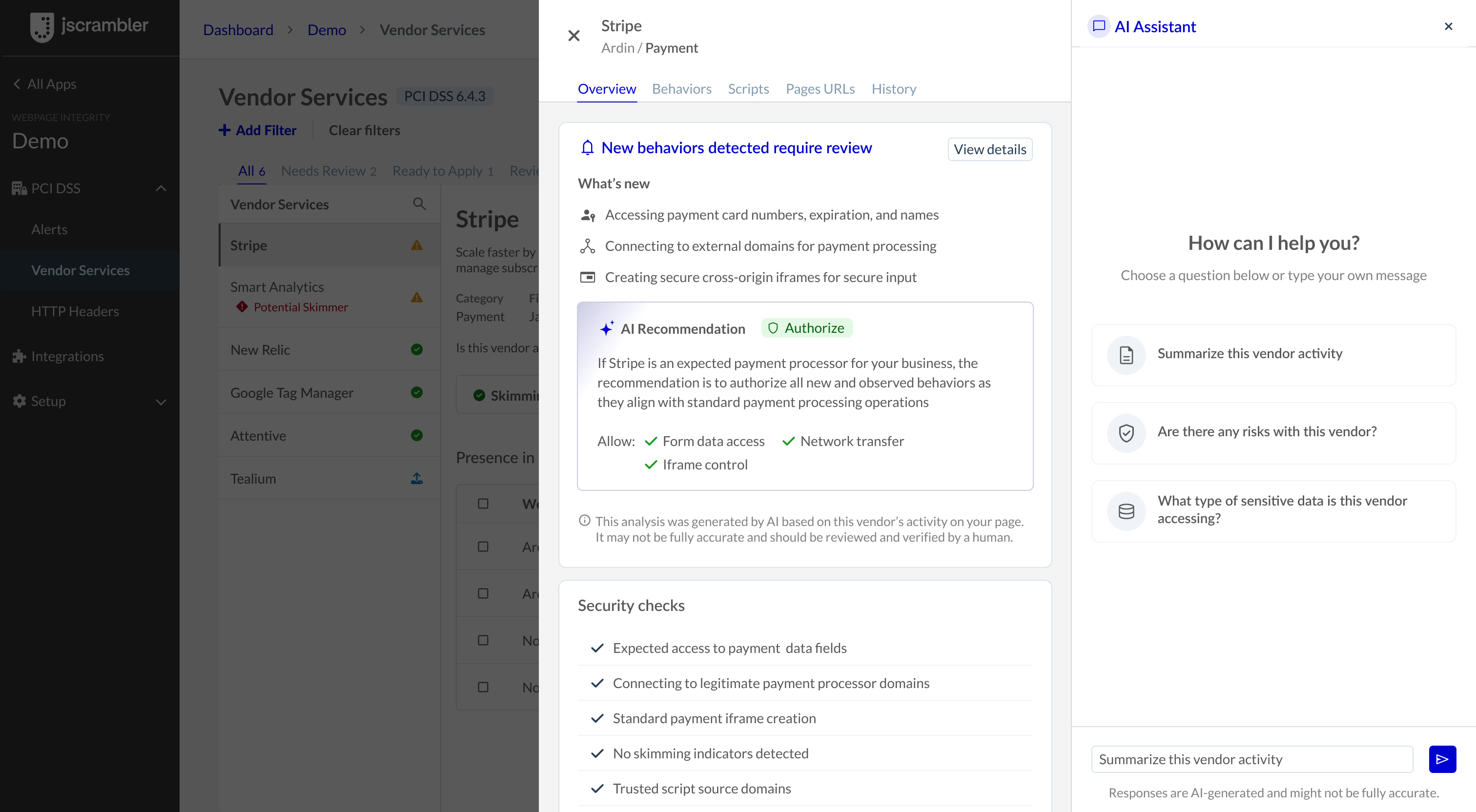Switch to the Behaviors tab
The height and width of the screenshot is (812, 1476).
pos(681,89)
